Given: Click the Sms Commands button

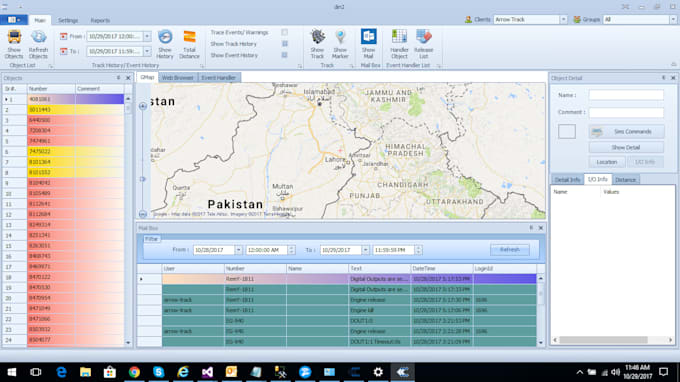Looking at the screenshot, I should (x=626, y=132).
